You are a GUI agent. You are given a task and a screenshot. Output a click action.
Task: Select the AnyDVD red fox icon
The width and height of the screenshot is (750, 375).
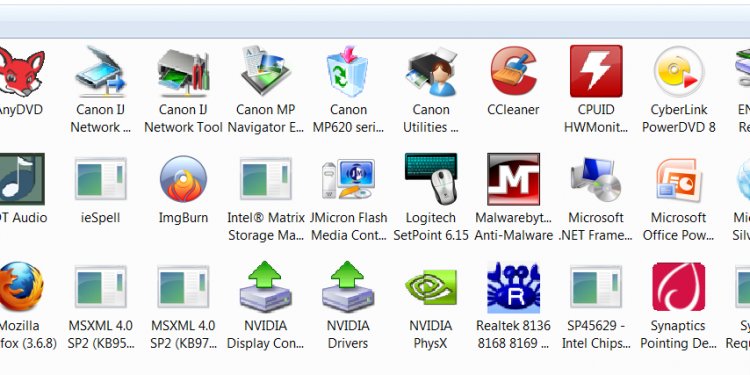click(22, 72)
